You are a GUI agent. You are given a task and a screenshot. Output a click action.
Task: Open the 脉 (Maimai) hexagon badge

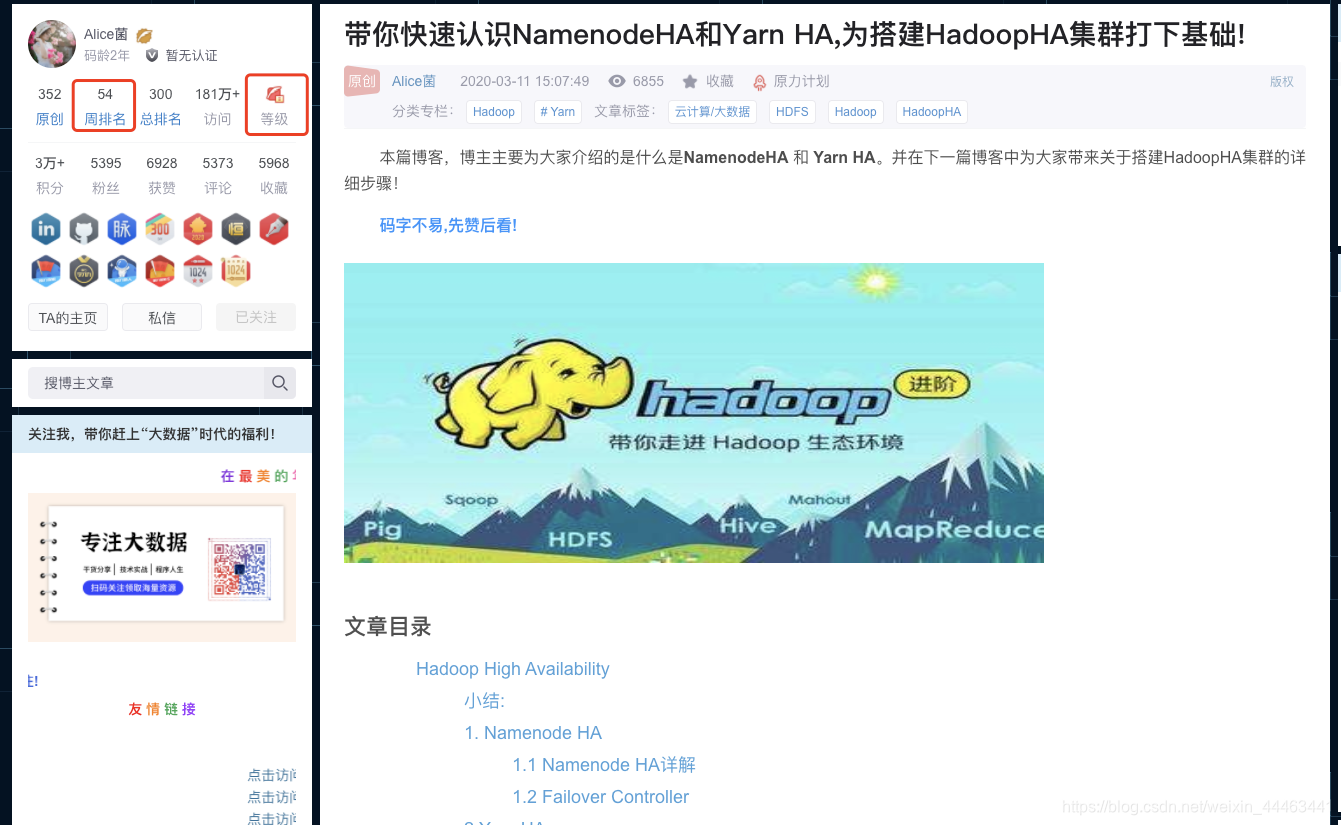pos(122,229)
